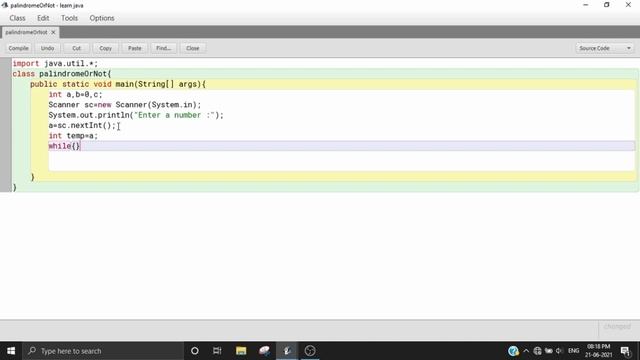Image resolution: width=640 pixels, height=360 pixels.
Task: Click the 'import java.util.*;' code line
Action: [56, 63]
